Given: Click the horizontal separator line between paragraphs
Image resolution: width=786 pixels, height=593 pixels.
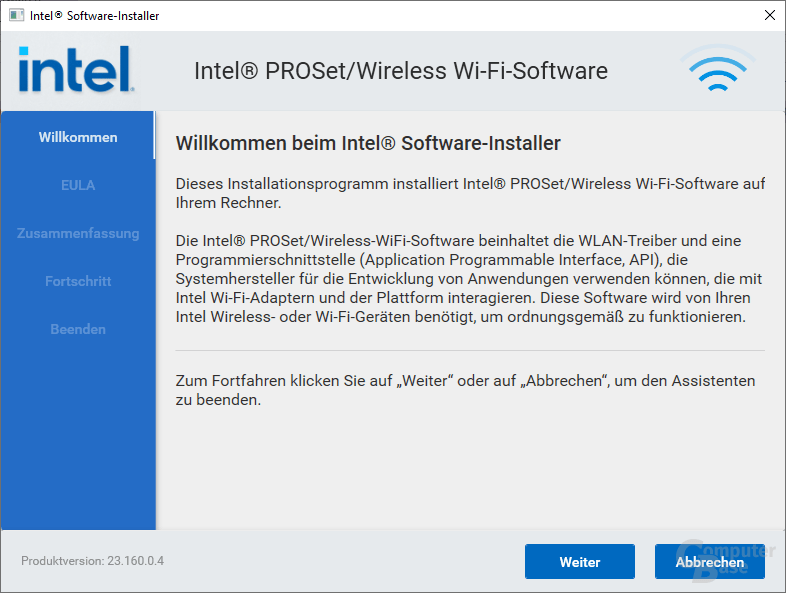Looking at the screenshot, I should [470, 351].
